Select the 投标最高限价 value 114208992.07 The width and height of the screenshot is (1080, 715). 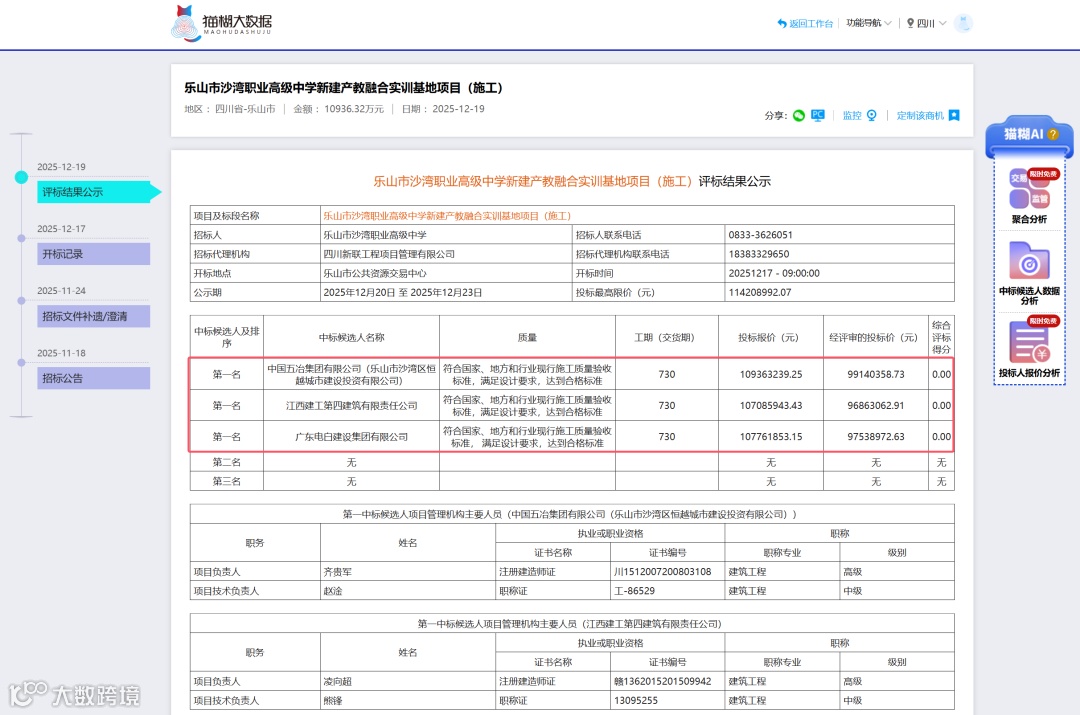point(760,293)
